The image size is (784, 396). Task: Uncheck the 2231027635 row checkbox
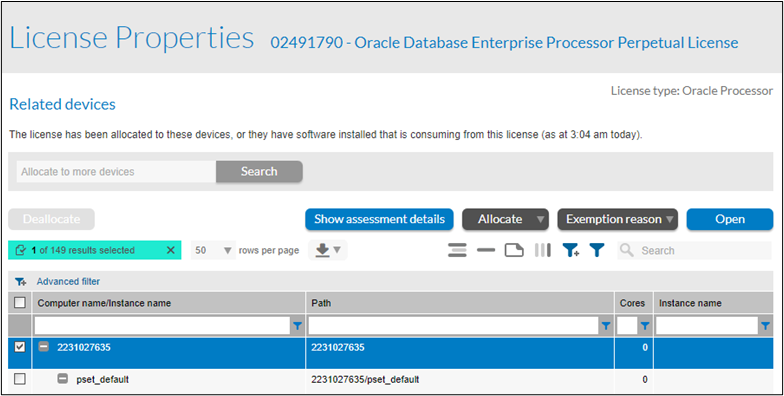pos(20,347)
